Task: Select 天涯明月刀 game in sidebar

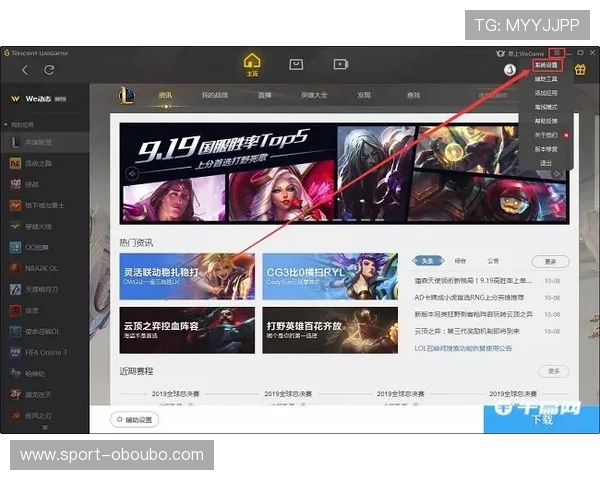Action: [x=45, y=289]
